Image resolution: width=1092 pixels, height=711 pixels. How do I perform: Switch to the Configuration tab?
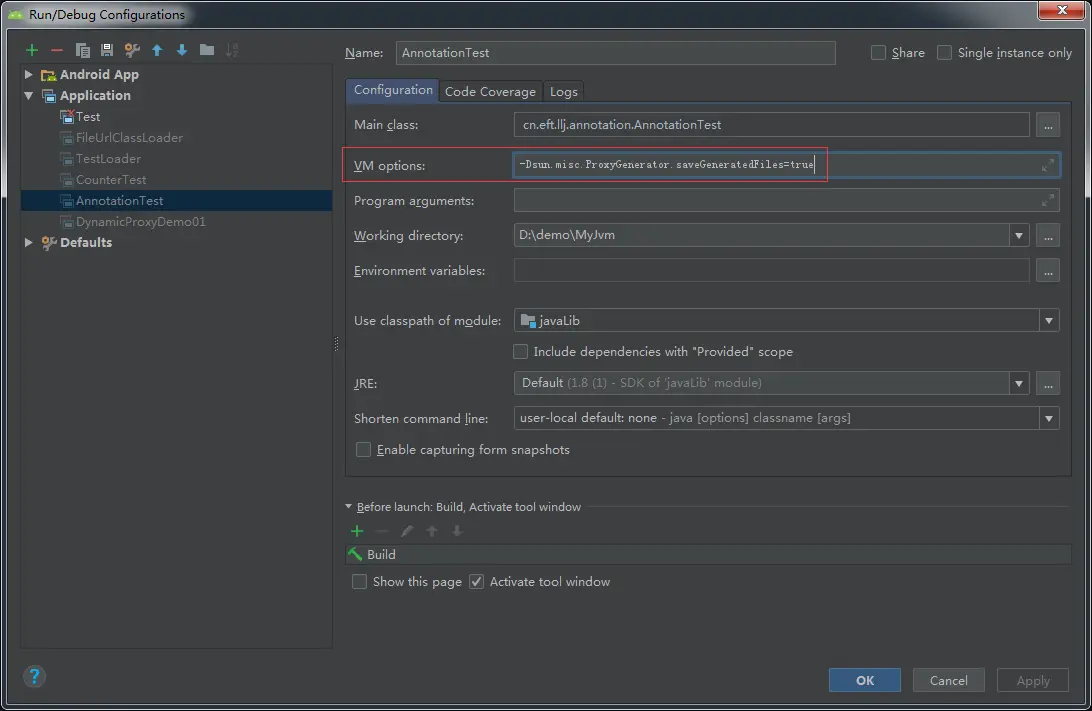(x=393, y=91)
